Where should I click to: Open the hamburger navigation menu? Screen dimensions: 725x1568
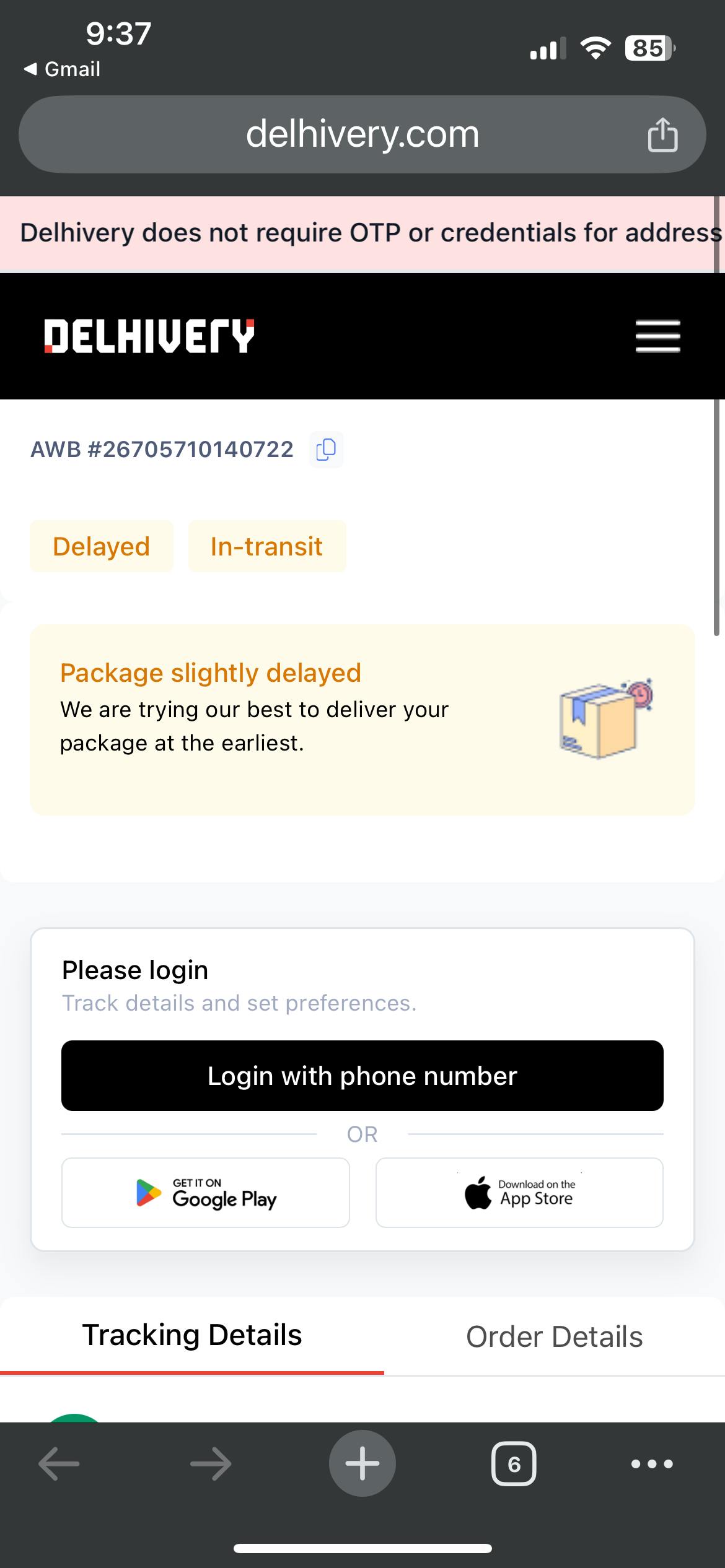tap(657, 336)
